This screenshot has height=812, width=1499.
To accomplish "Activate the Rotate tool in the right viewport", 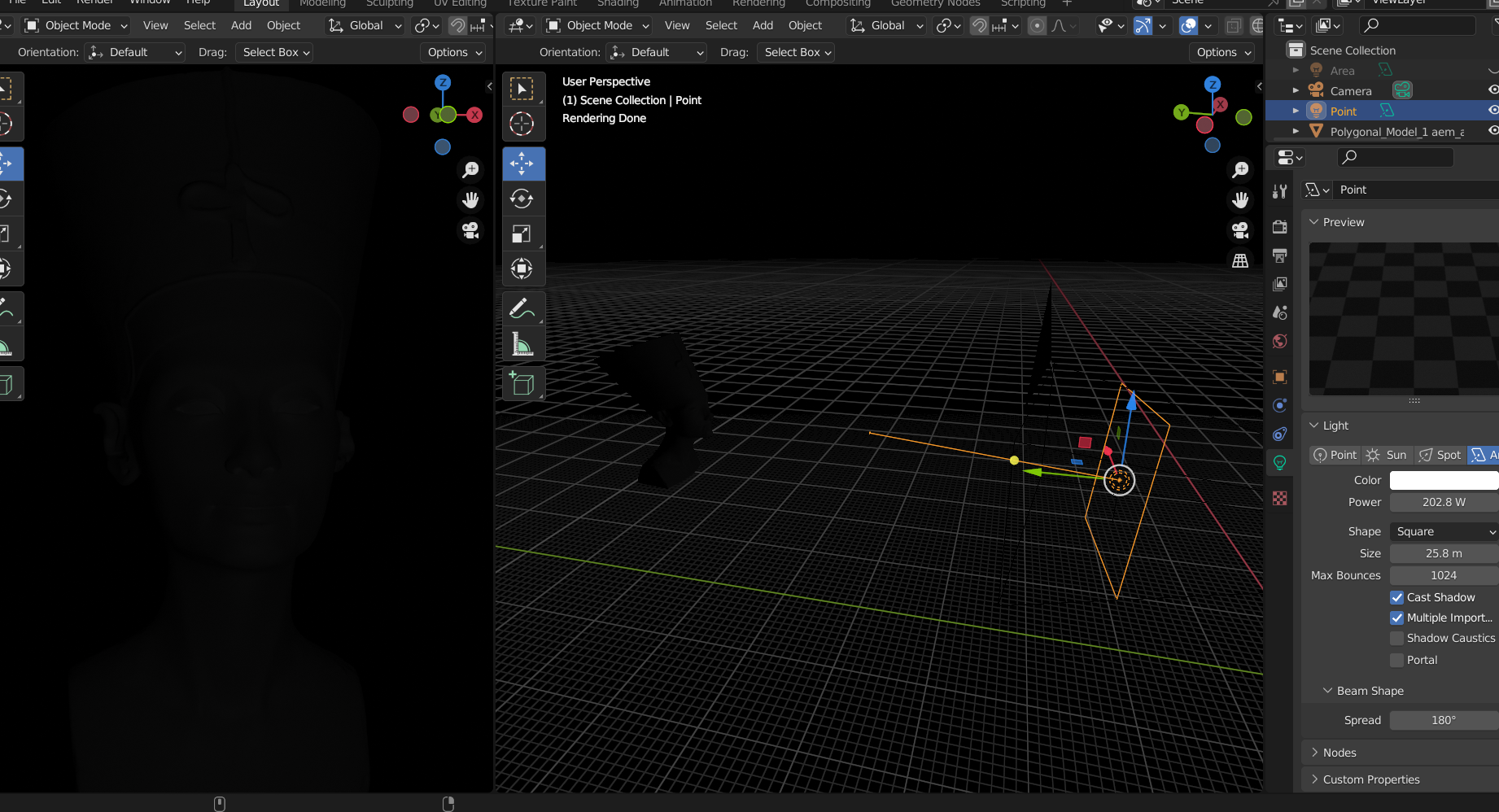I will [x=522, y=199].
